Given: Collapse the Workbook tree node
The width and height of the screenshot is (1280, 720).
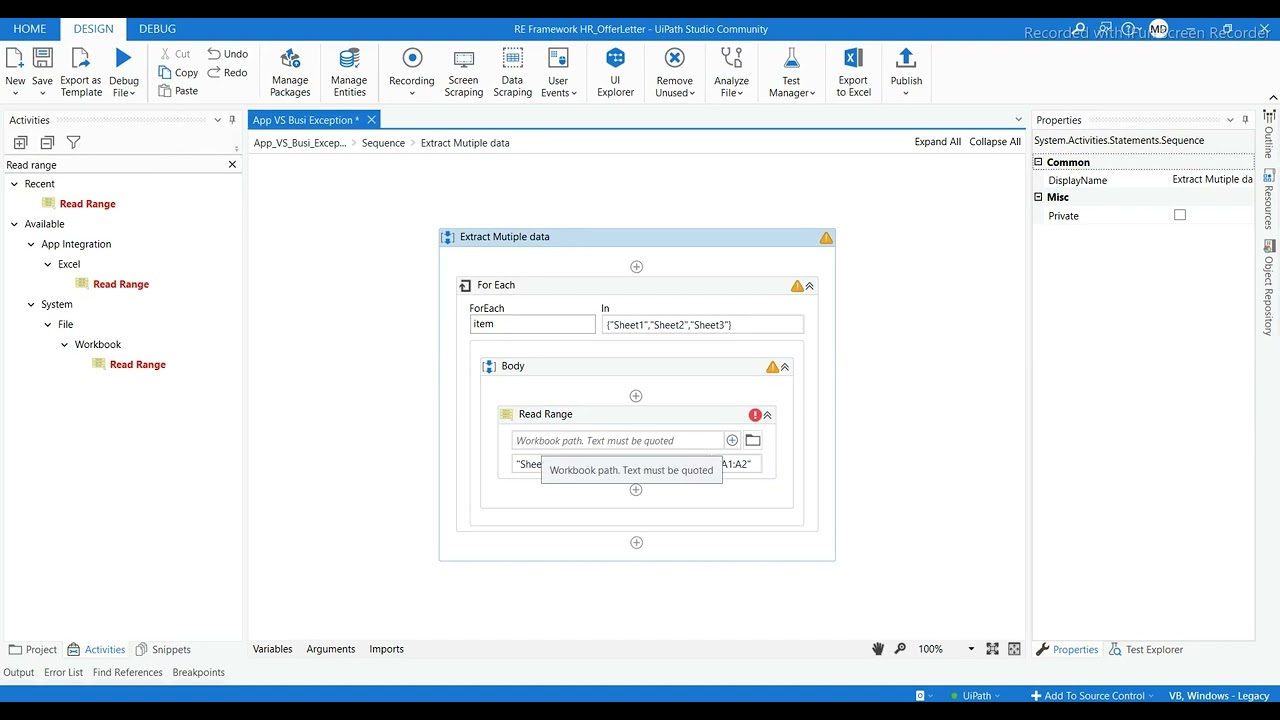Looking at the screenshot, I should (x=65, y=344).
